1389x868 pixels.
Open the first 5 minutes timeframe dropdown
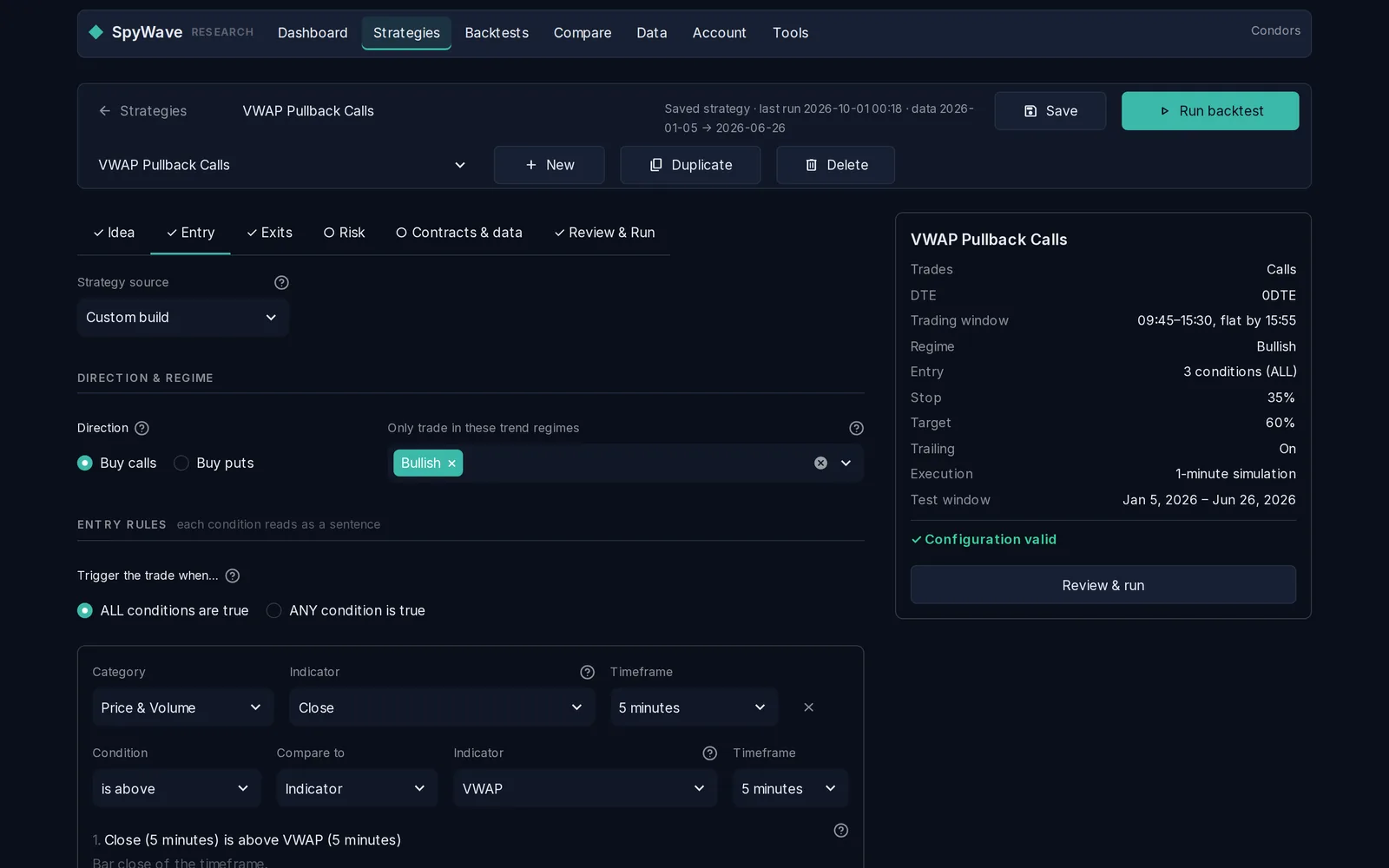click(x=694, y=707)
